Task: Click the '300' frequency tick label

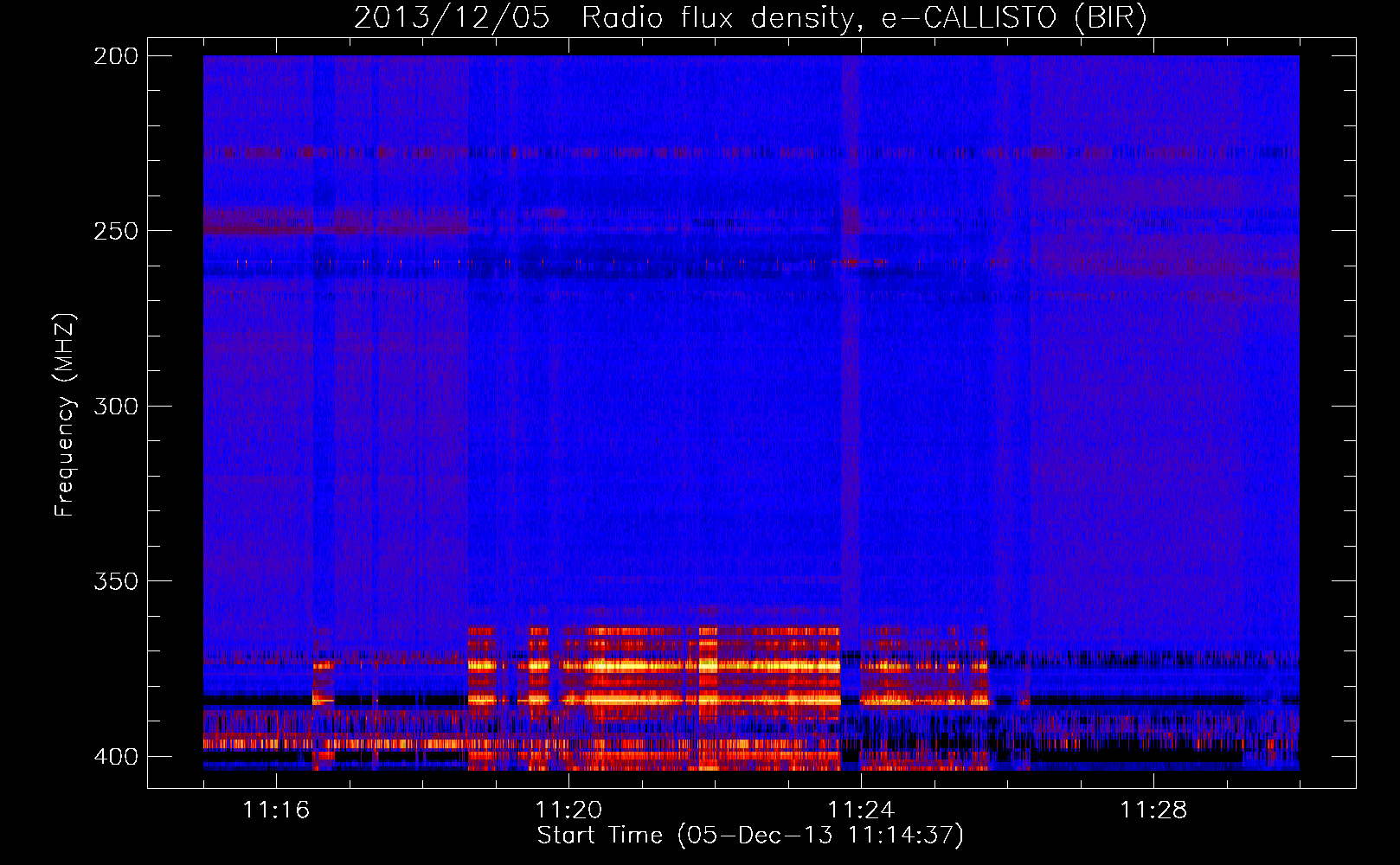Action: 116,406
